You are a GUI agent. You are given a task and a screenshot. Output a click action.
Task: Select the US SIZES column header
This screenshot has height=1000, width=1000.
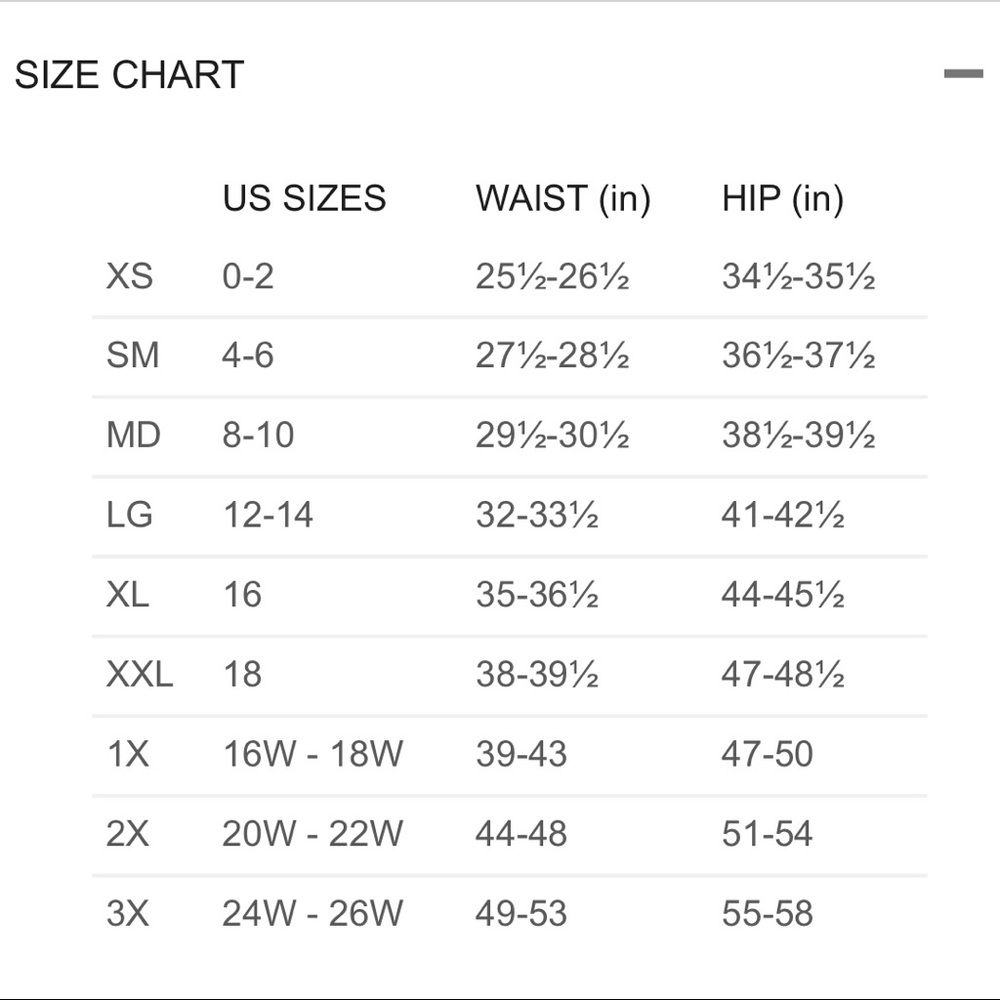point(305,198)
